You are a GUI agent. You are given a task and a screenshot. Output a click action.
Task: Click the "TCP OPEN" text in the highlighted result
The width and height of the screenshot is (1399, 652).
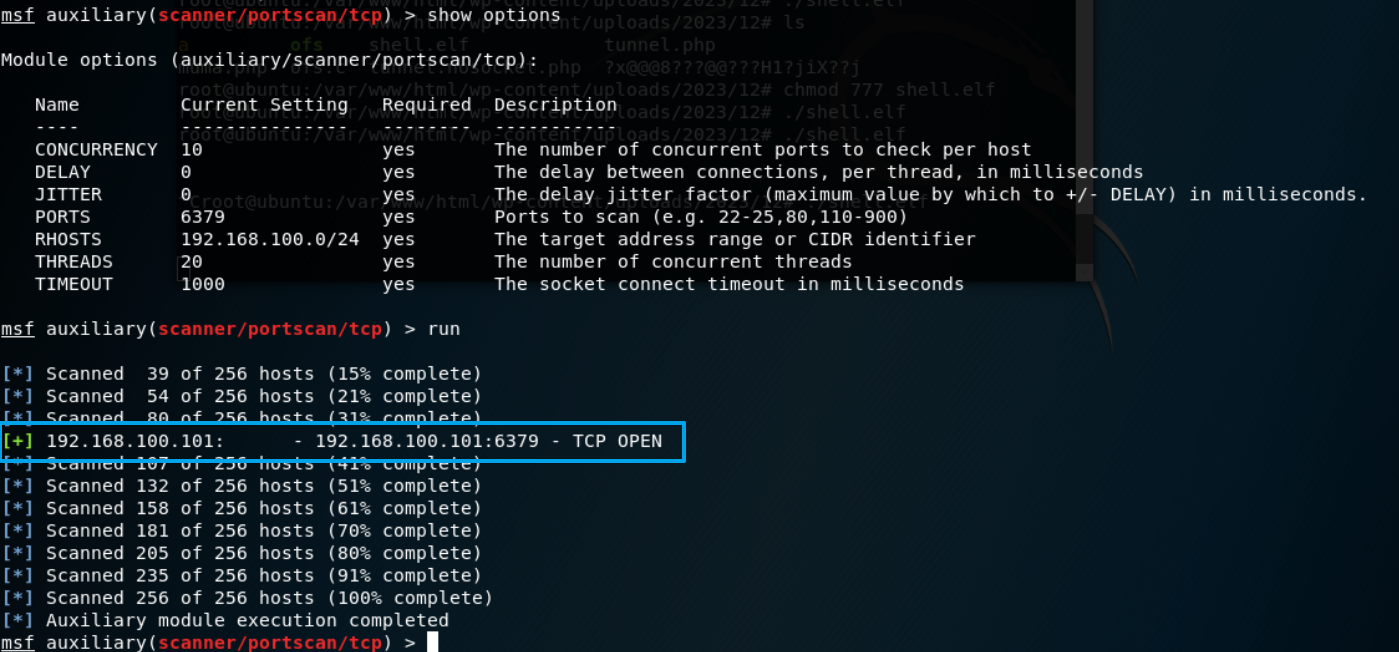click(x=617, y=441)
